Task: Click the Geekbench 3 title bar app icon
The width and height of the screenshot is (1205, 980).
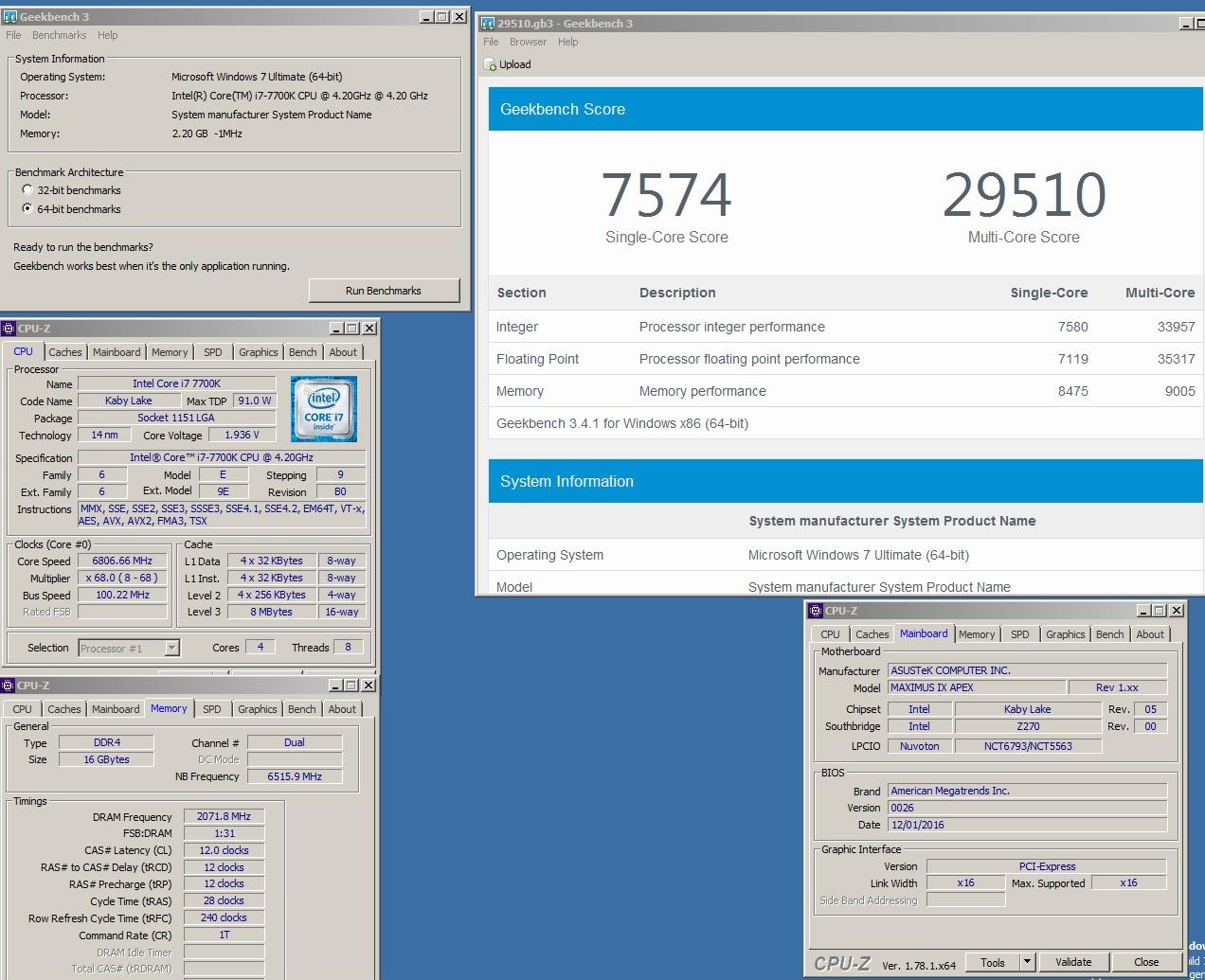Action: (10, 17)
